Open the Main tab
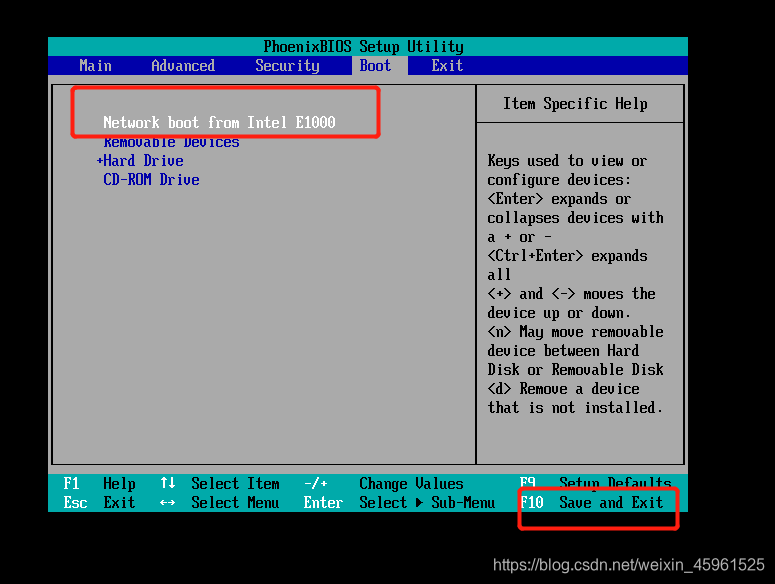This screenshot has width=775, height=584. point(95,66)
